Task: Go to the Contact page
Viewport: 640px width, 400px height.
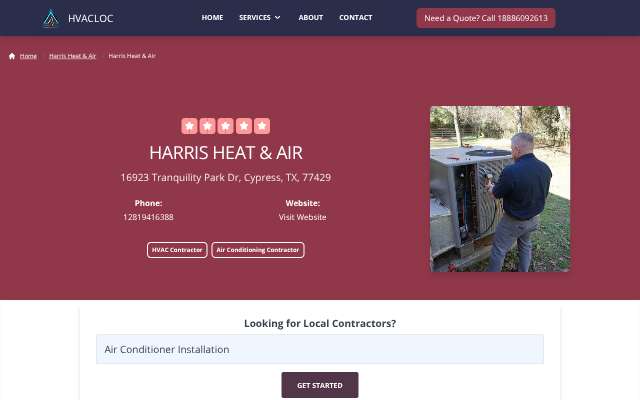Action: pyautogui.click(x=356, y=18)
